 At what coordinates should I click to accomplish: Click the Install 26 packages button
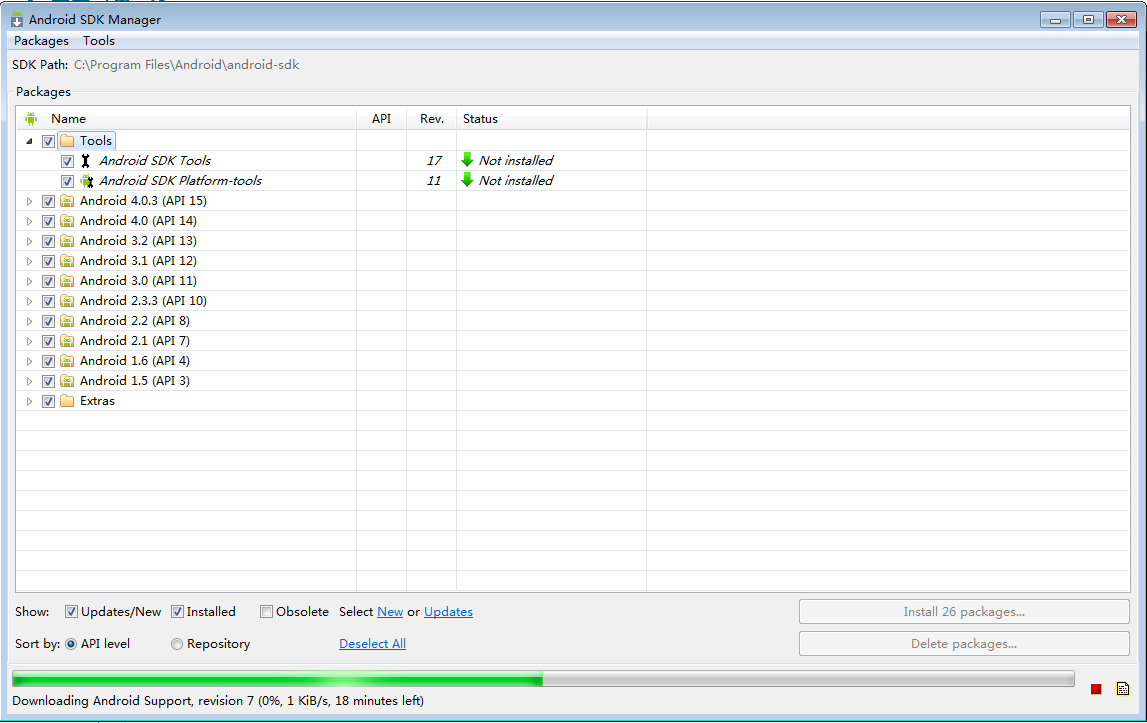(x=964, y=612)
